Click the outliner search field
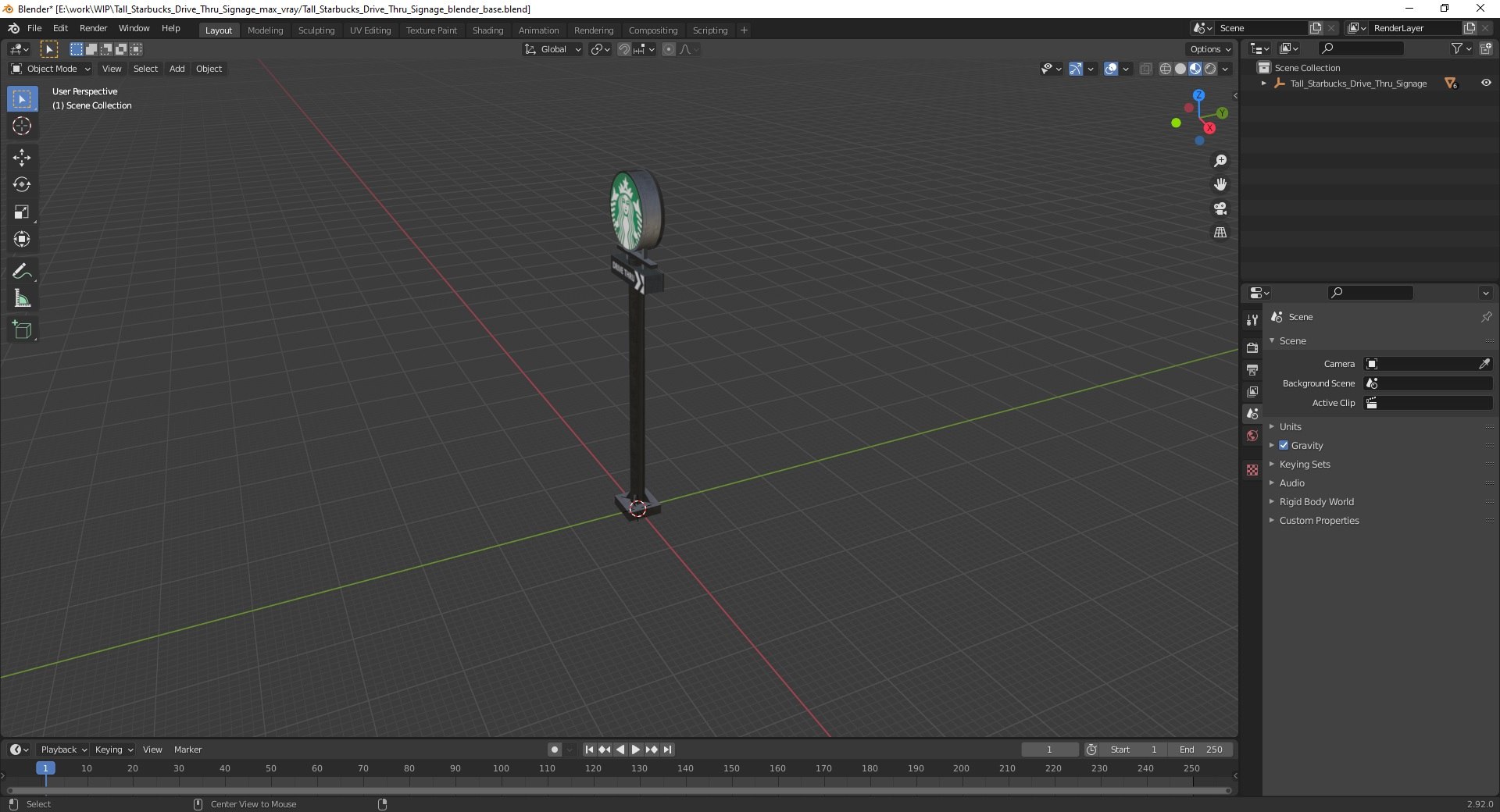1500x812 pixels. click(1360, 48)
